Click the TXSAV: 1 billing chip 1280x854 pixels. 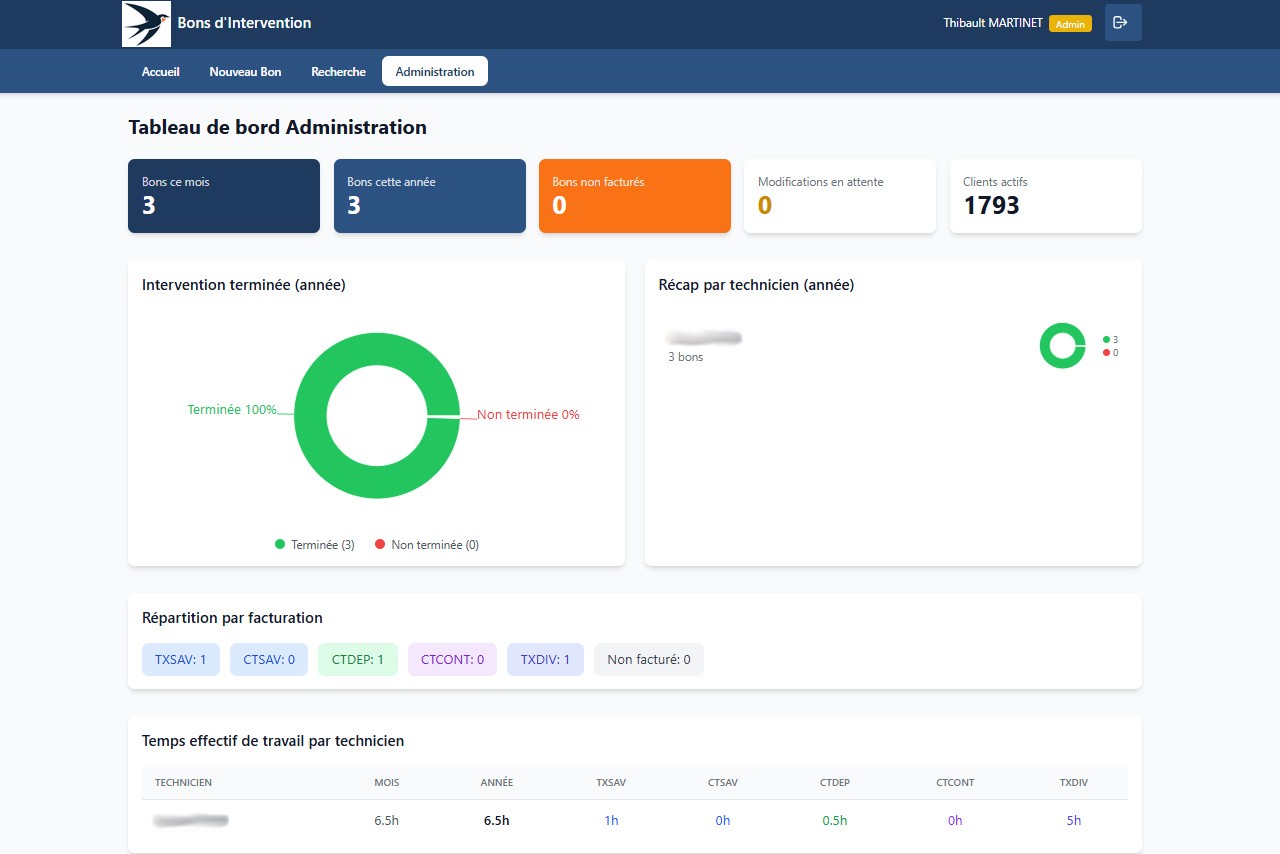point(180,660)
